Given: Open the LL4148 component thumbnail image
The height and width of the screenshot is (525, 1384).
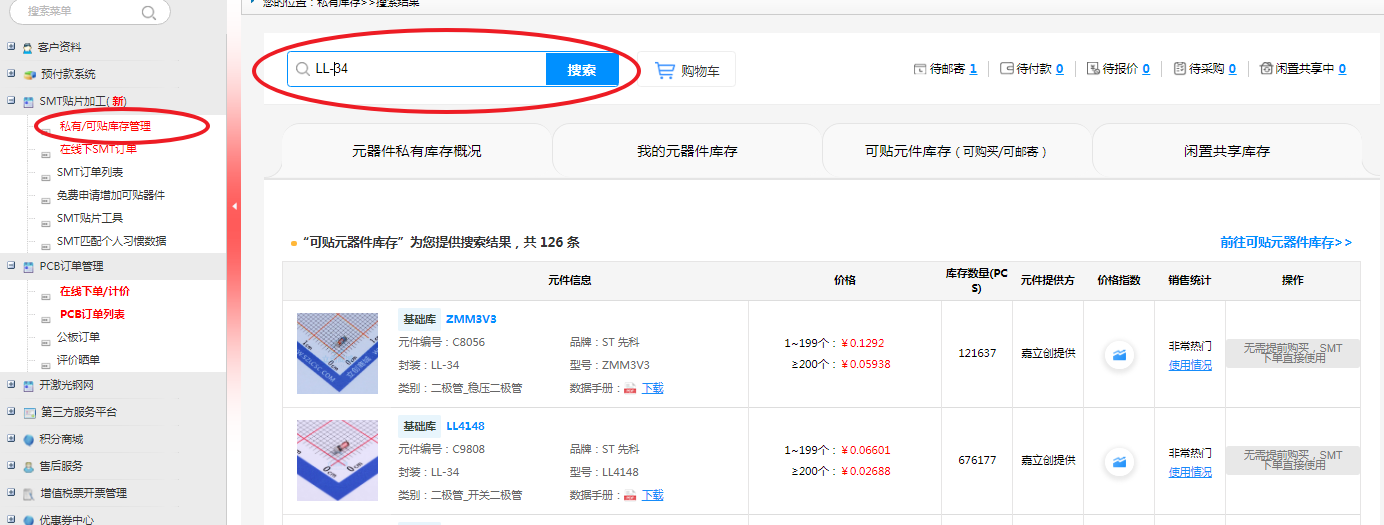Looking at the screenshot, I should pyautogui.click(x=337, y=460).
